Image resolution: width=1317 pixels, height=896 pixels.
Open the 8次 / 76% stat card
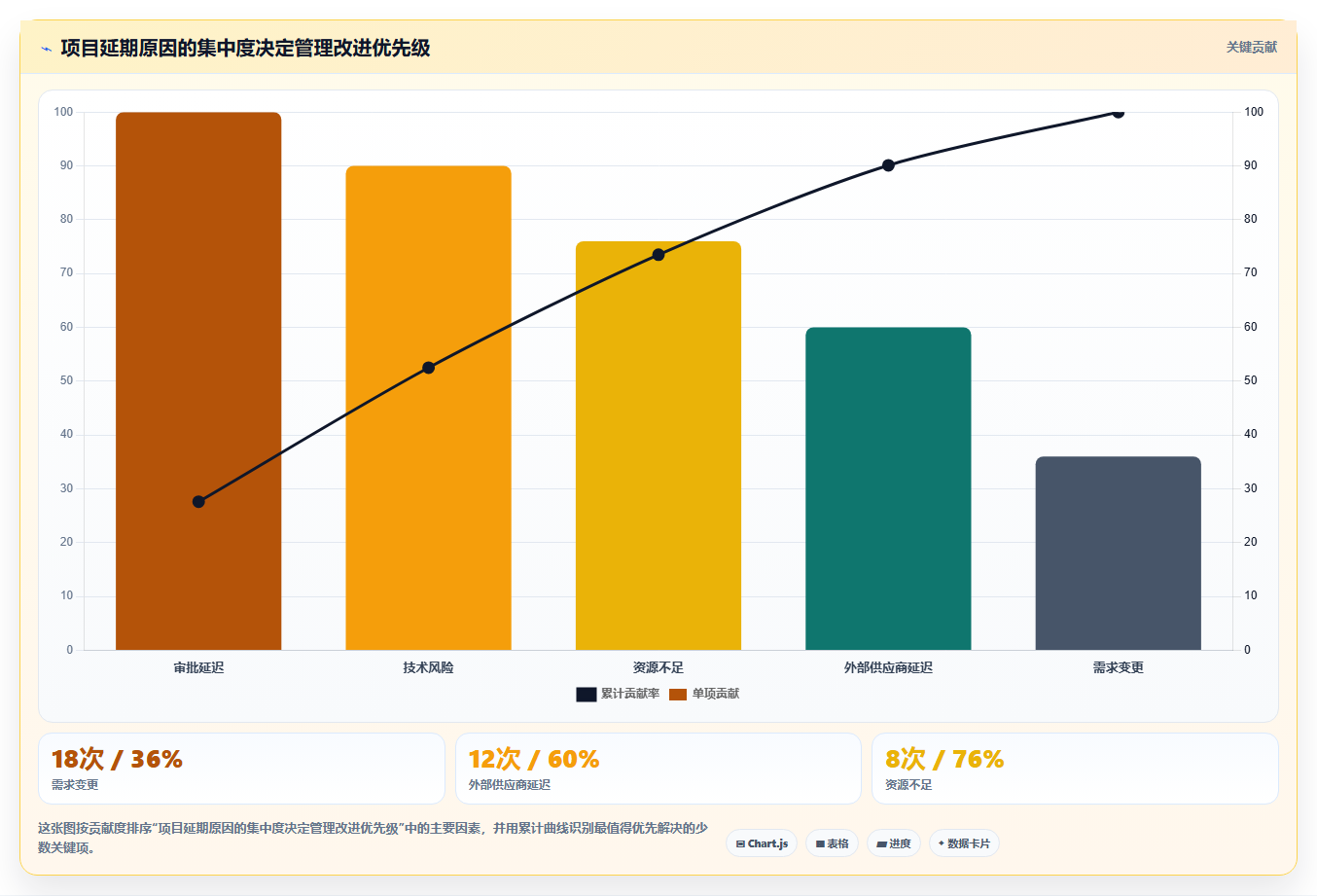(x=1075, y=769)
